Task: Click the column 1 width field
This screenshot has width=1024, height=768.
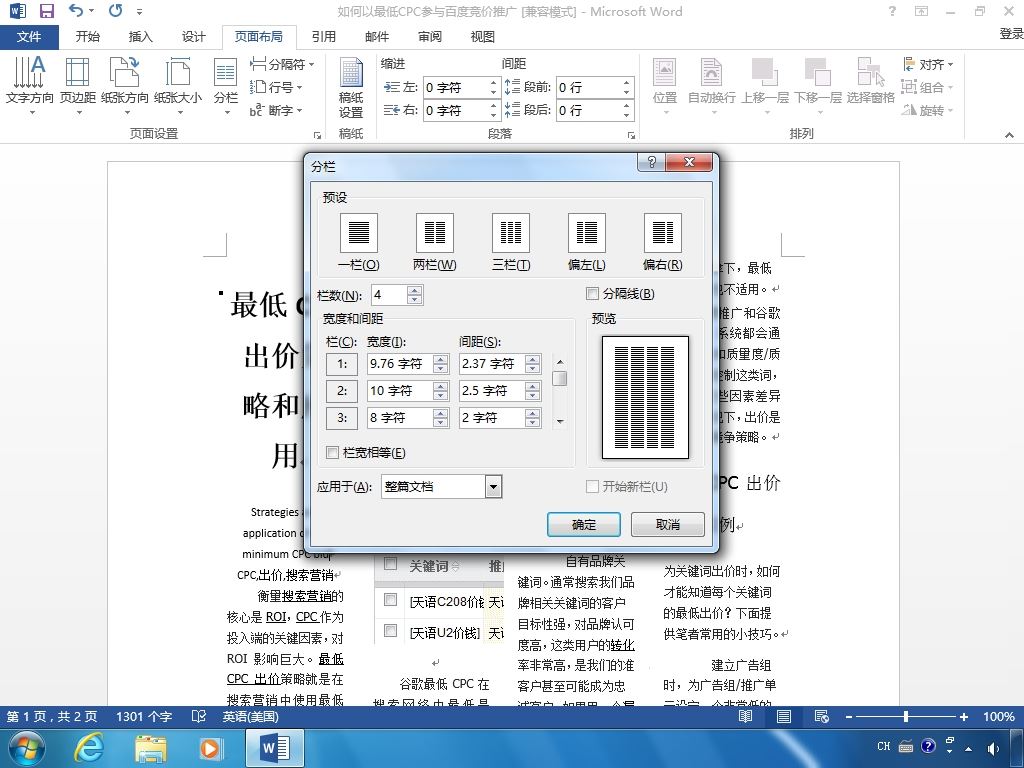Action: coord(400,364)
